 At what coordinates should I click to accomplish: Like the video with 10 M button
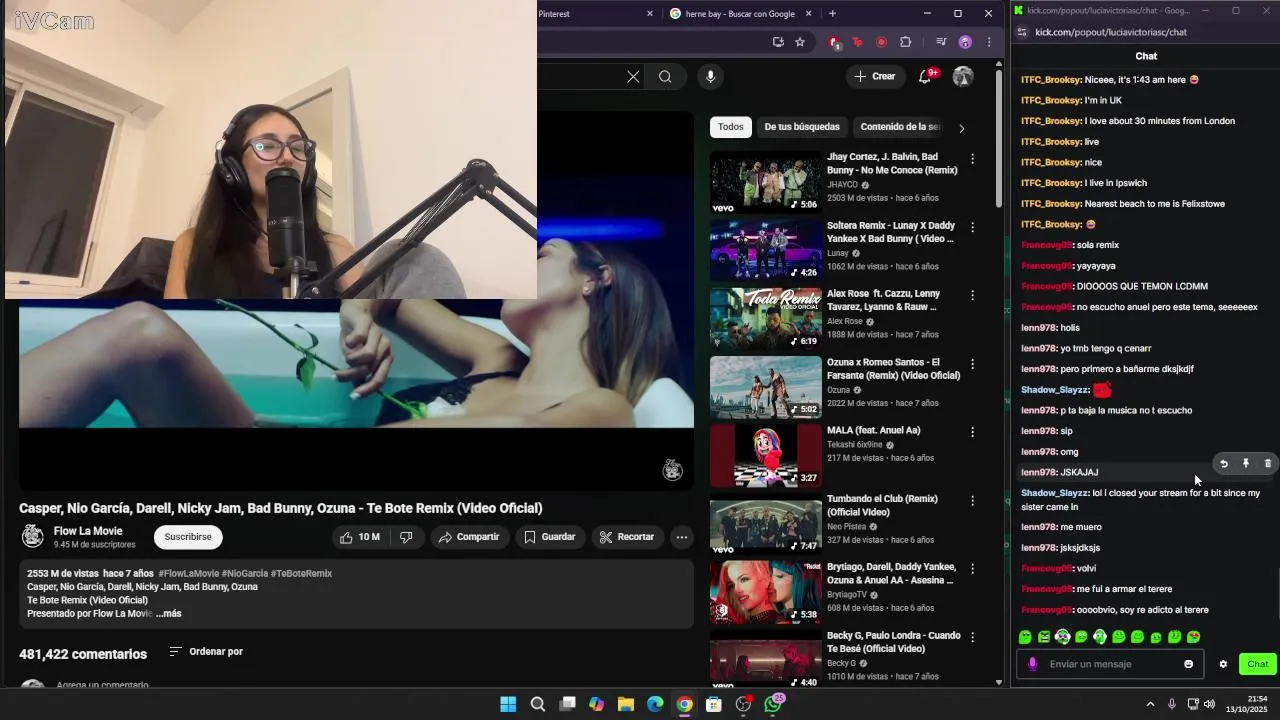[x=360, y=537]
